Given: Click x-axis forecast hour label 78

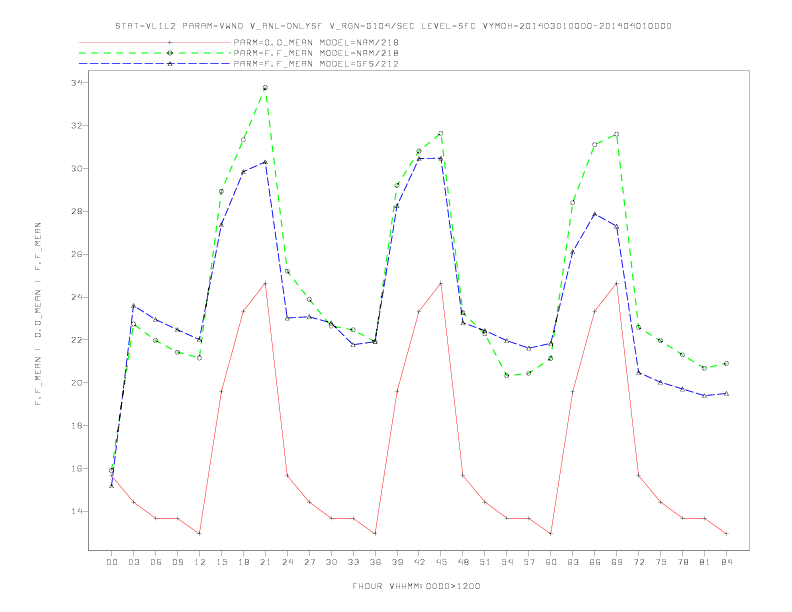Looking at the screenshot, I should 682,562.
